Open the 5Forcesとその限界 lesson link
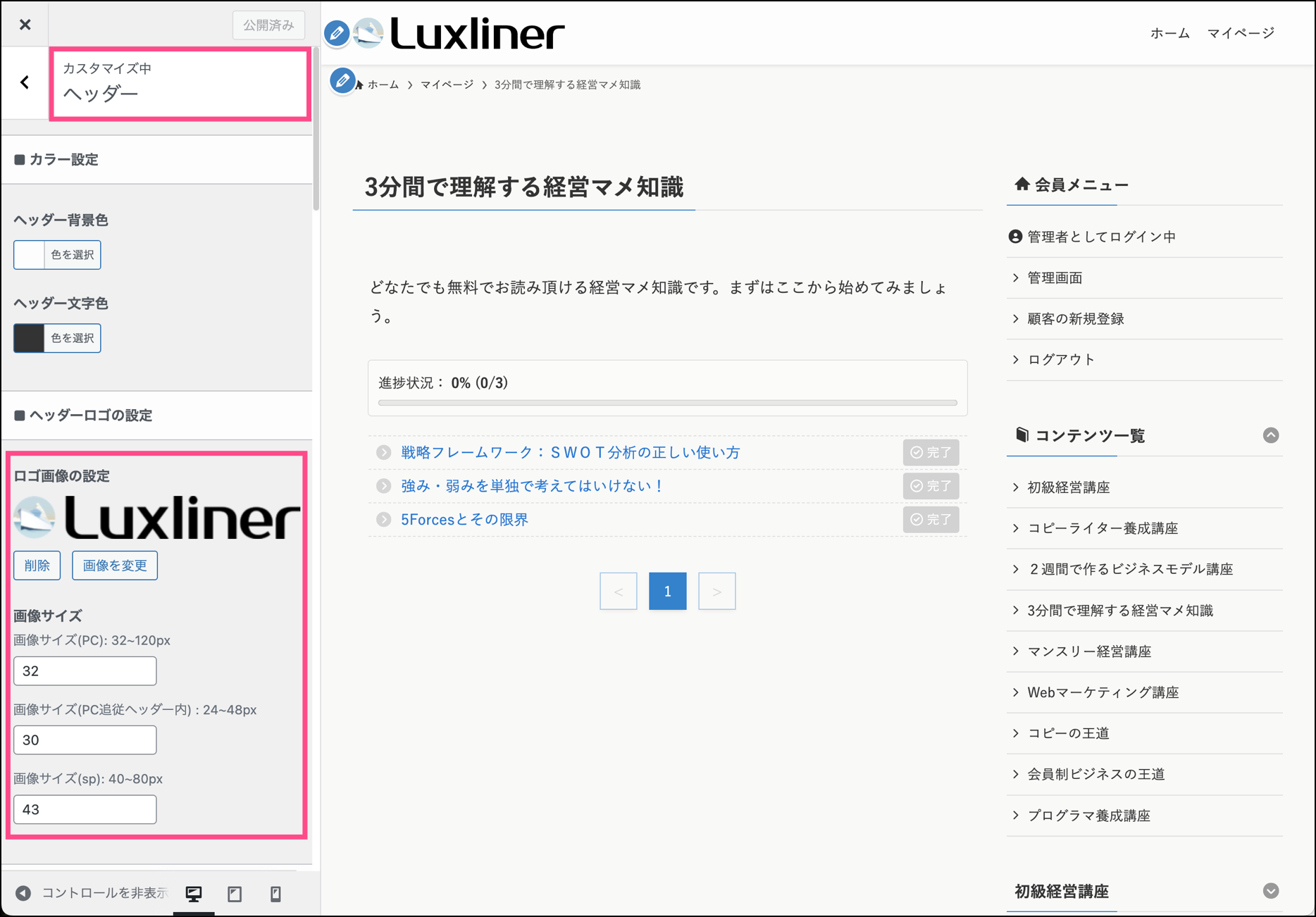 click(x=464, y=520)
